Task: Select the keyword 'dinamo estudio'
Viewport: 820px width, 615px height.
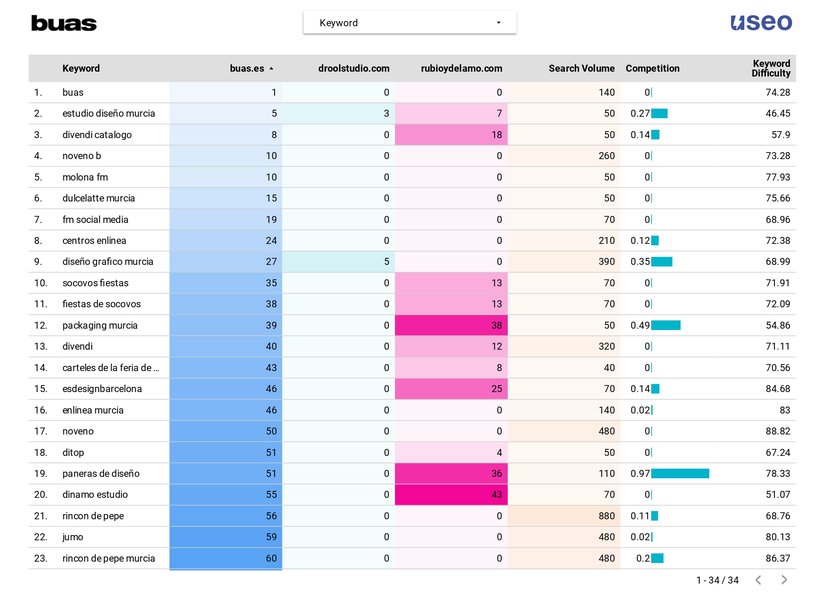Action: coord(95,494)
